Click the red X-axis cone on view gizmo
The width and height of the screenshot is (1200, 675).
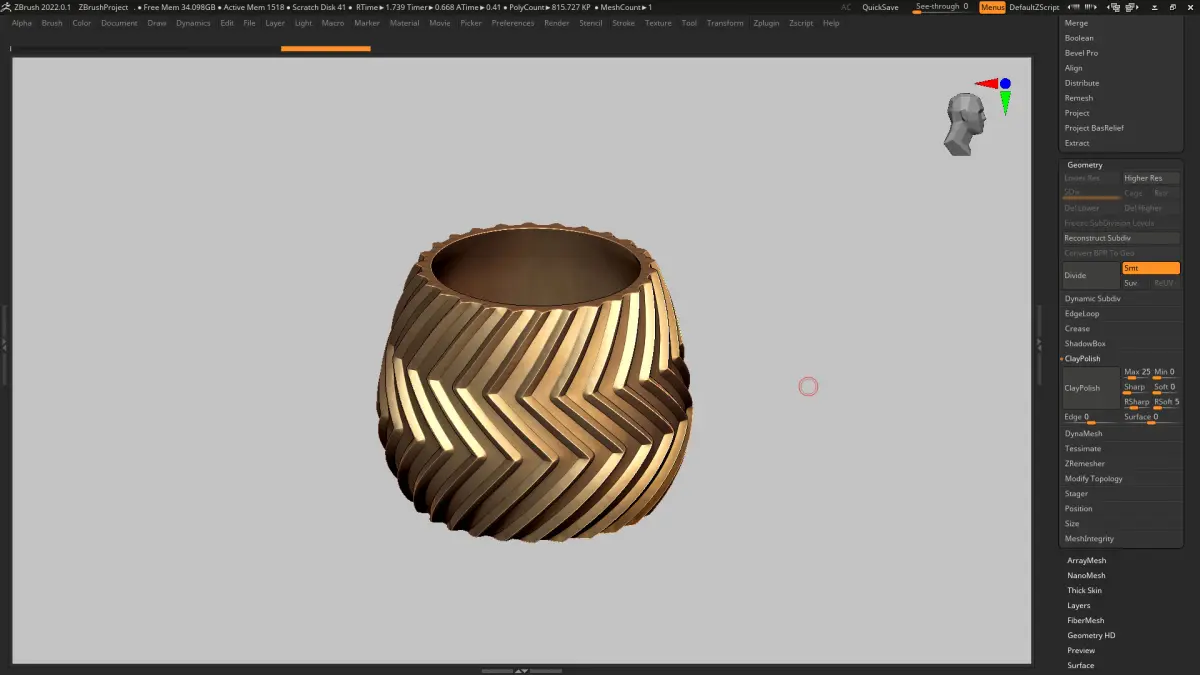(986, 84)
